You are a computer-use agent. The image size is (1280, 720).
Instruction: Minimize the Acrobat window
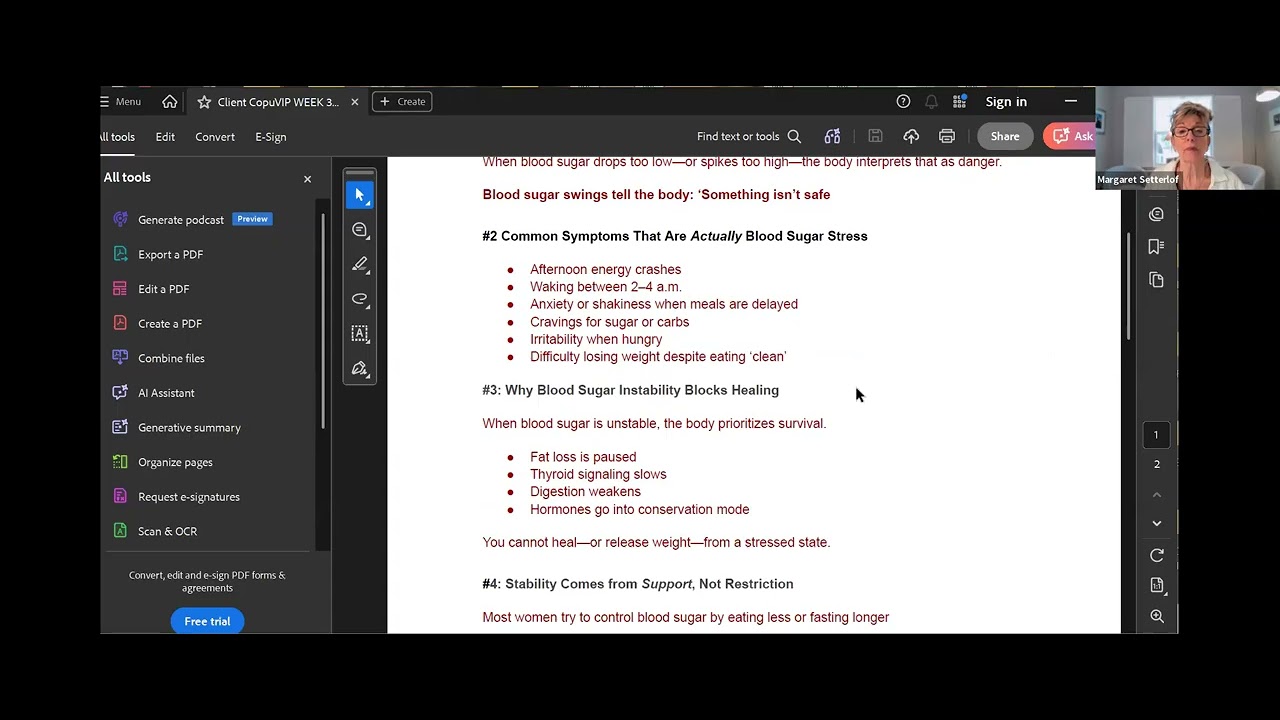[1071, 101]
